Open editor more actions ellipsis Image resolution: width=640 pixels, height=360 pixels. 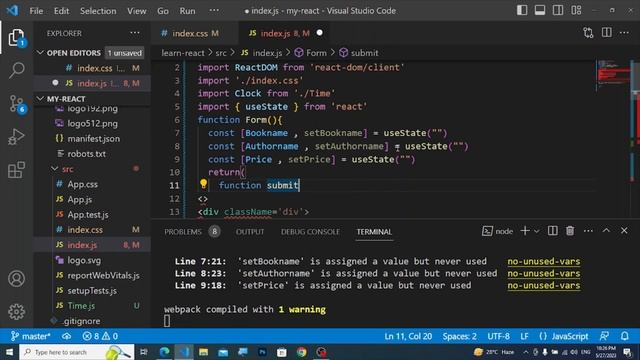click(x=624, y=33)
